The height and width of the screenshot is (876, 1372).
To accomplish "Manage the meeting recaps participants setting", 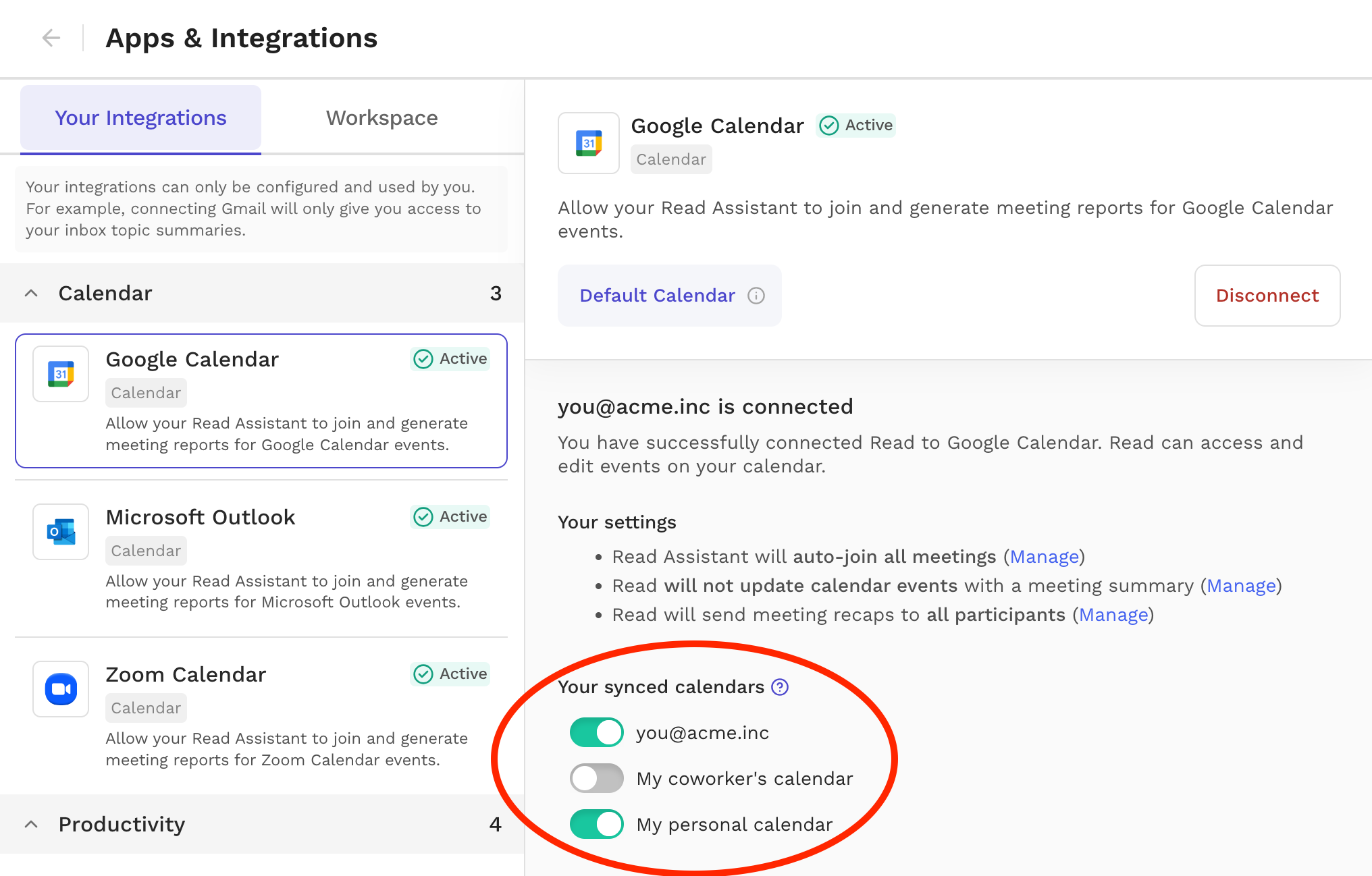I will click(x=1113, y=615).
